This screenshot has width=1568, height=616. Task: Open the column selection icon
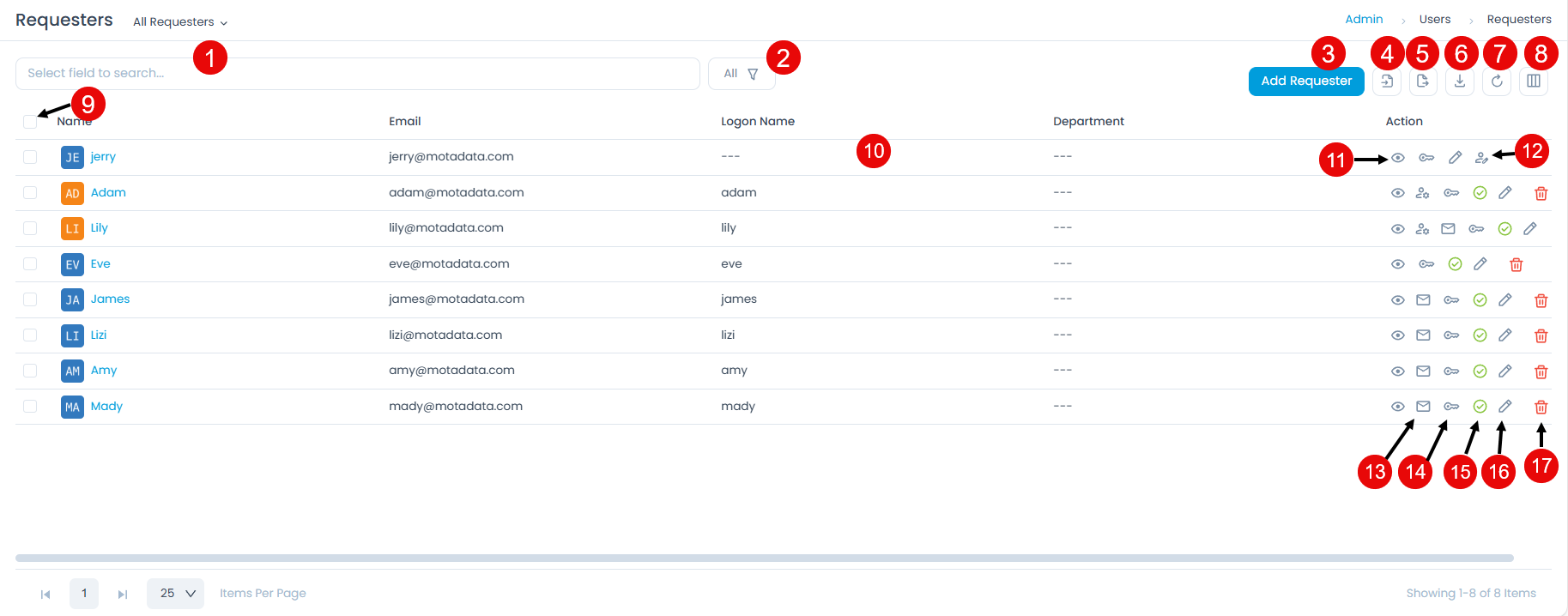[1534, 82]
